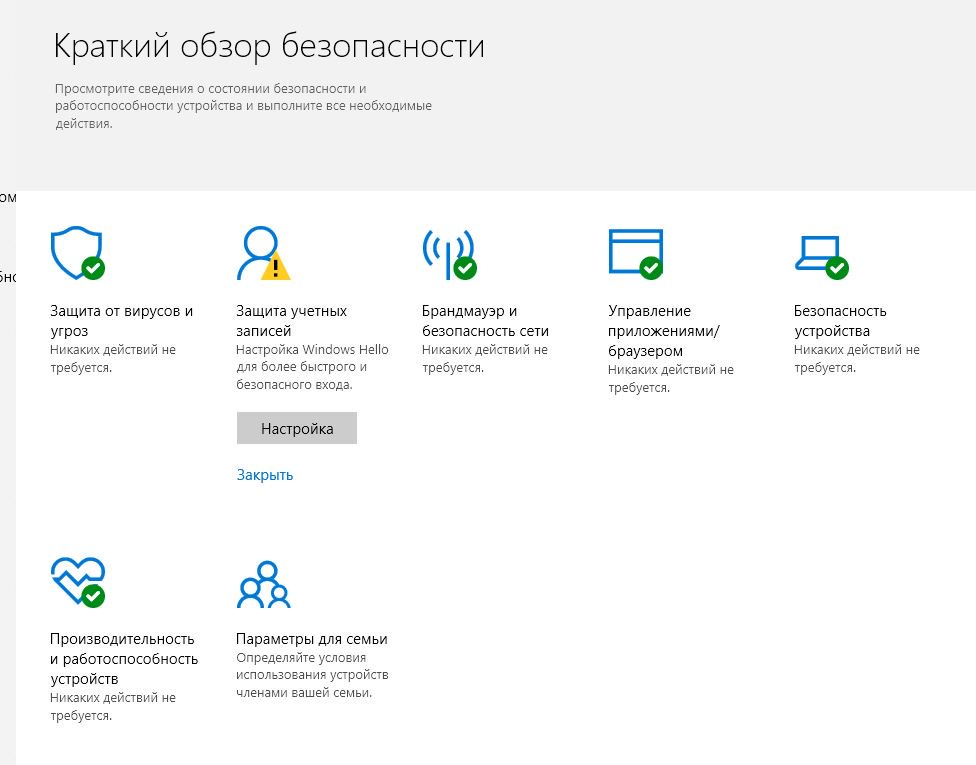
Task: Open Параметры для семьи title
Action: click(x=312, y=639)
